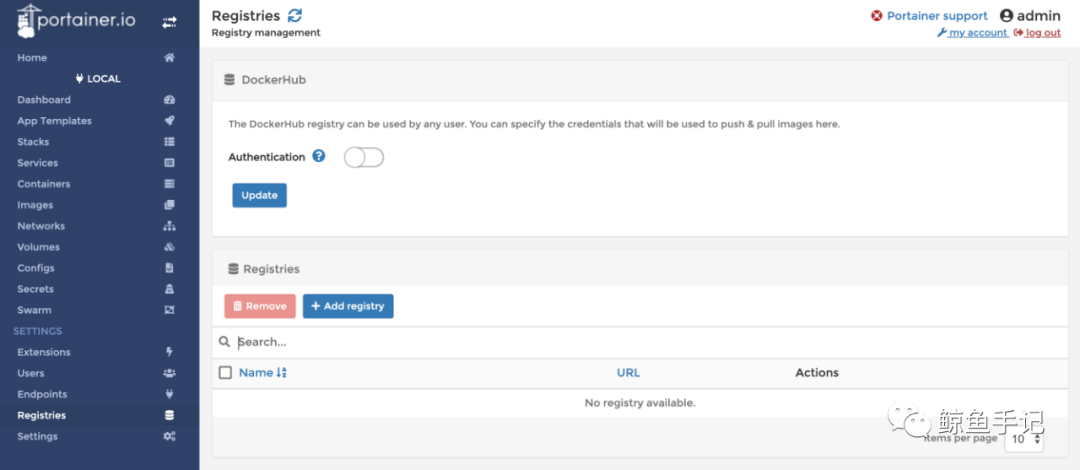Click the Authentication help question mark icon
The width and height of the screenshot is (1080, 470).
coord(319,157)
